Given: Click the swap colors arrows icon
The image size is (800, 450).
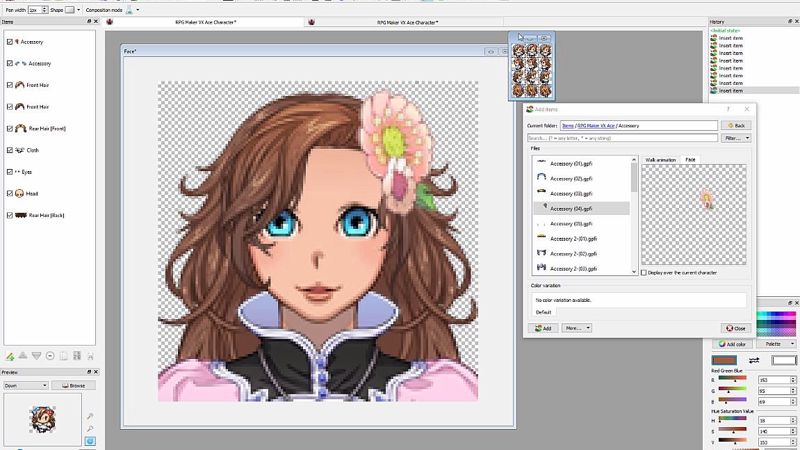Looking at the screenshot, I should (754, 361).
